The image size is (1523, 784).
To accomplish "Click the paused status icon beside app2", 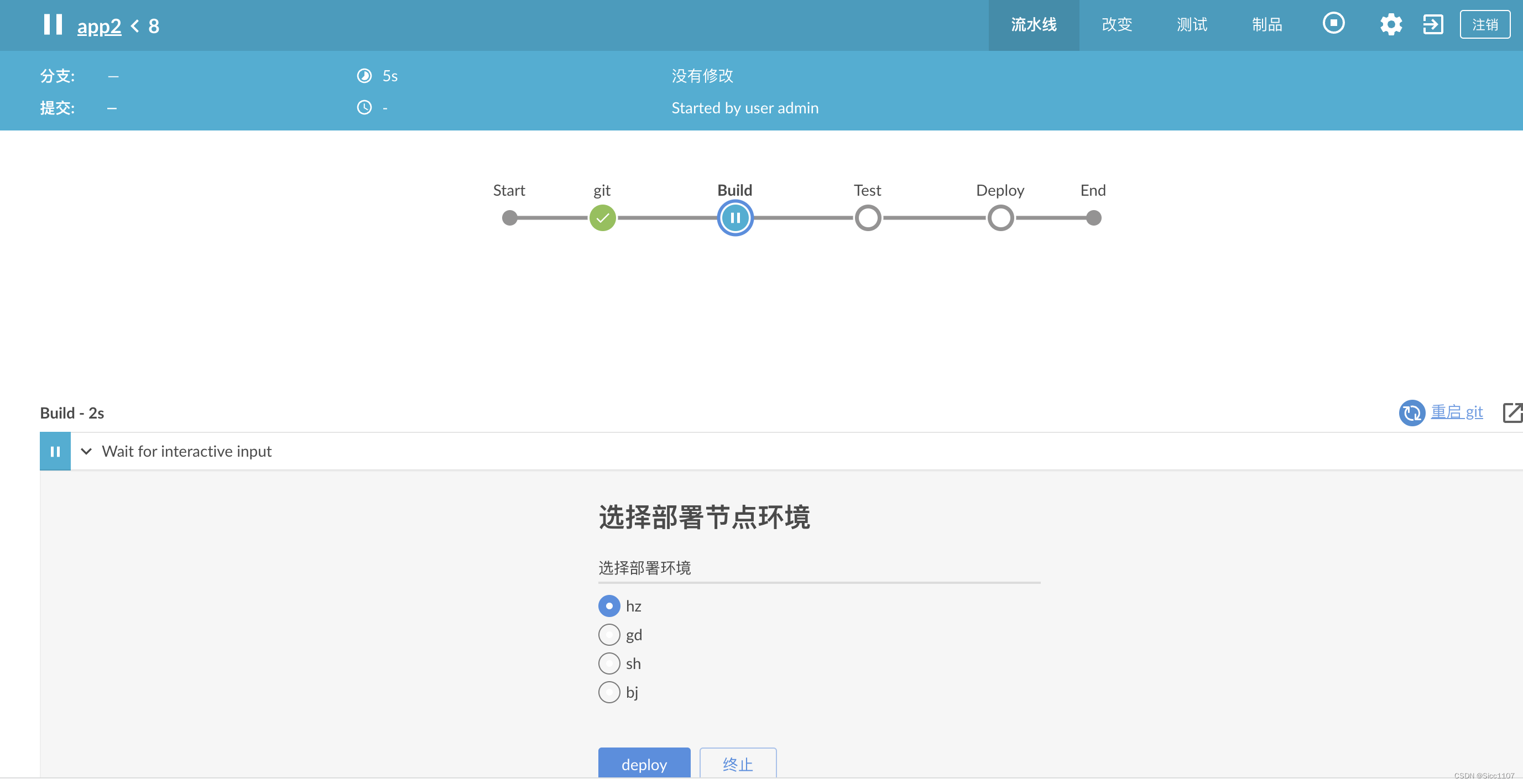I will 53,24.
